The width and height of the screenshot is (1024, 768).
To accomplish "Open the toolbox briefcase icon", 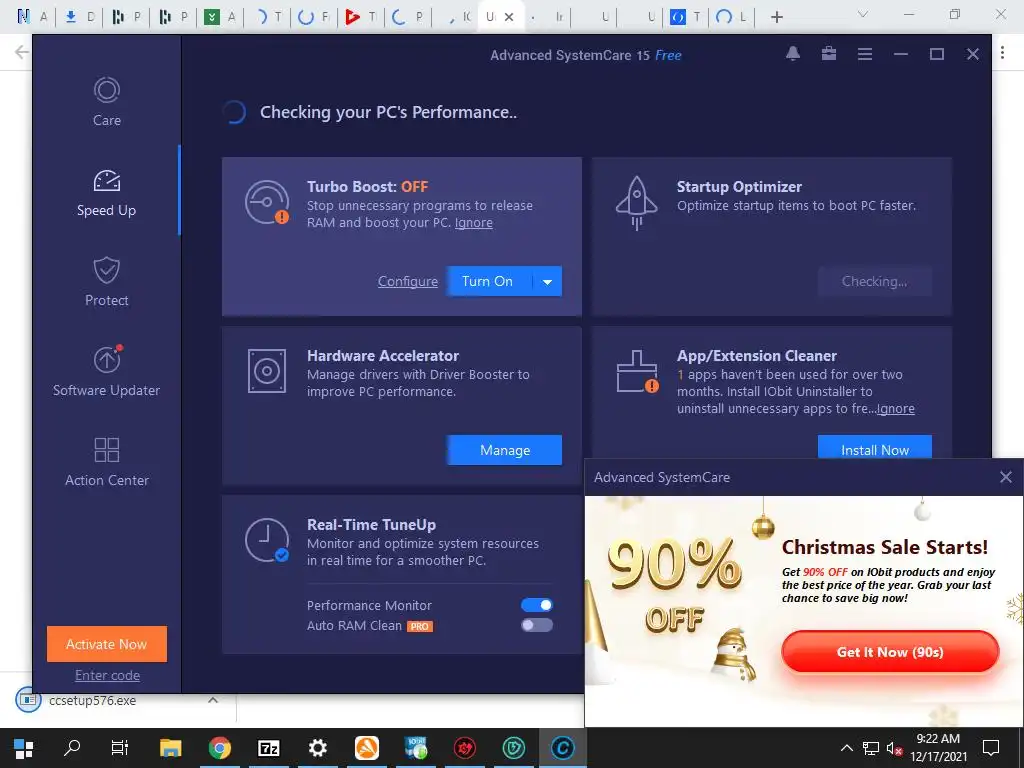I will click(x=829, y=54).
